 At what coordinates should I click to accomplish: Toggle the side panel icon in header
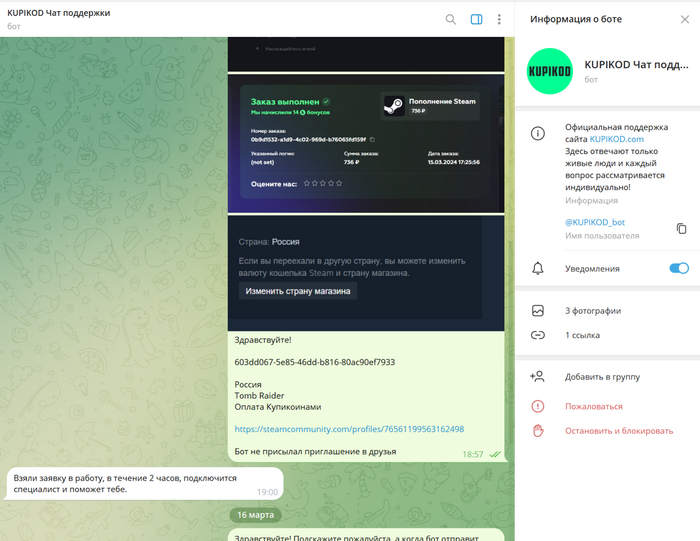(x=476, y=19)
